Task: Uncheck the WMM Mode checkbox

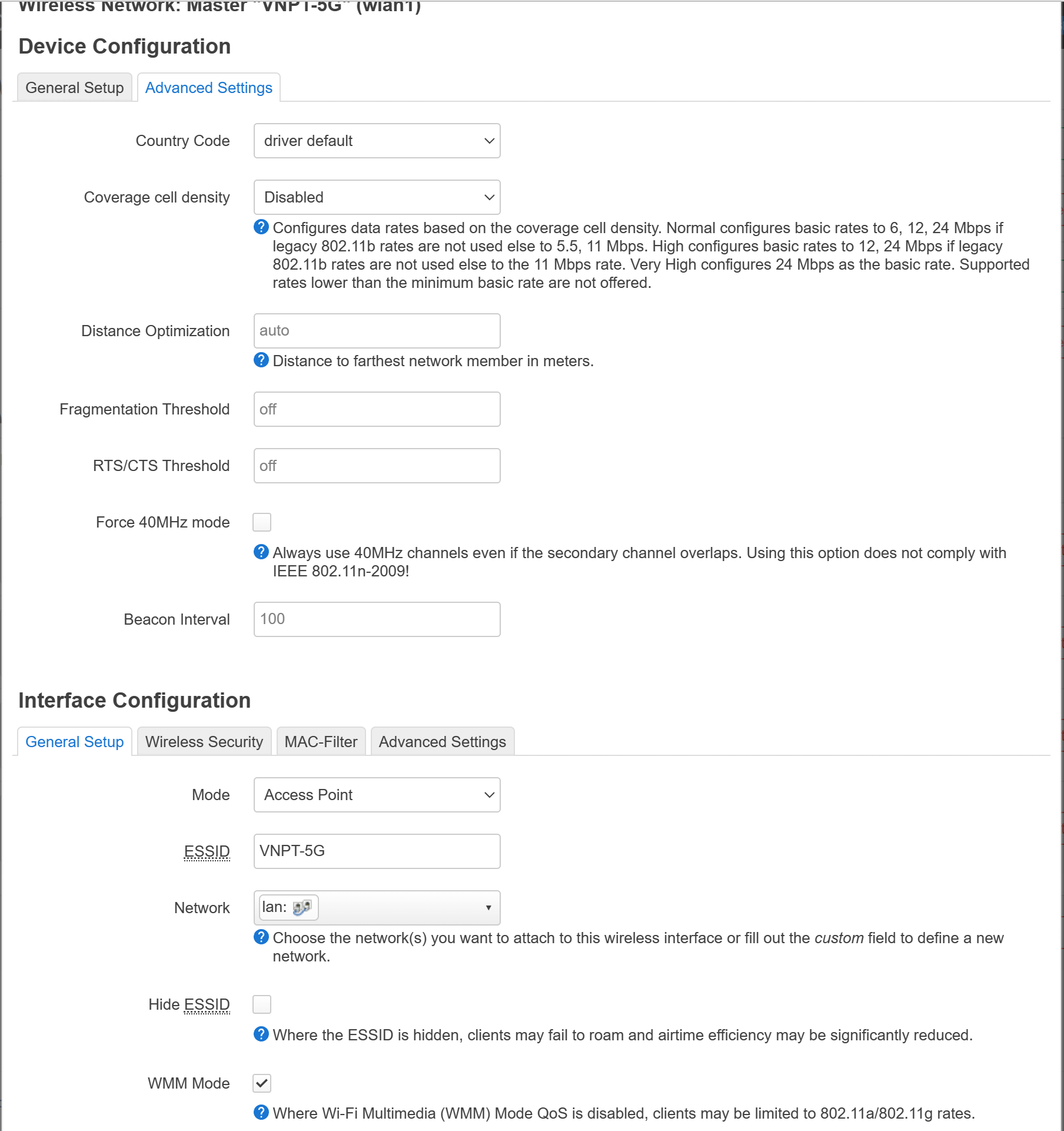Action: click(262, 1083)
